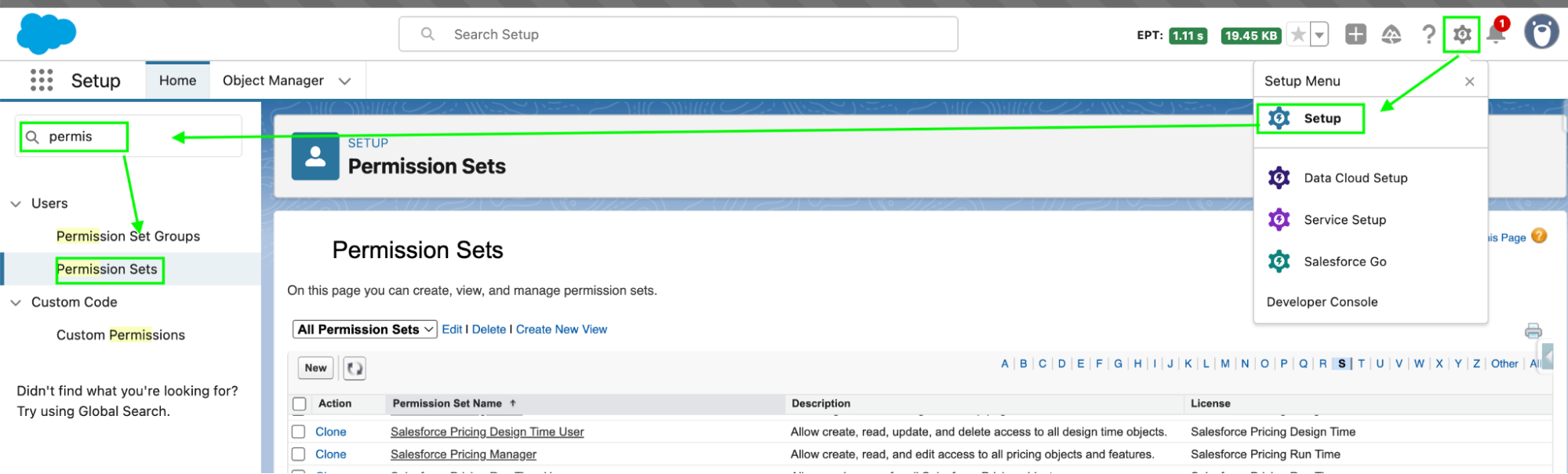Open Developer Console from menu
1568x474 pixels.
[x=1322, y=302]
